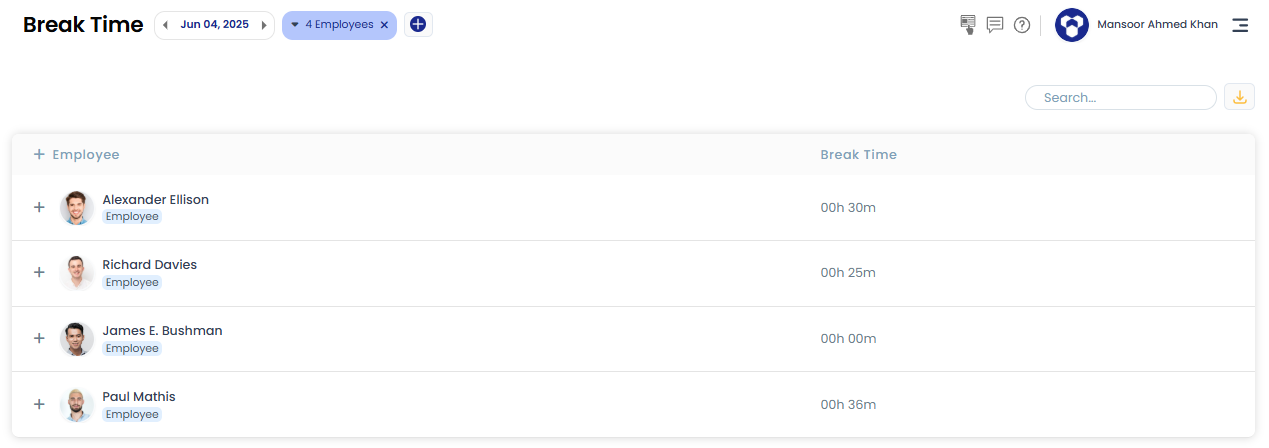The width and height of the screenshot is (1269, 448).
Task: Download the break time report
Action: pyautogui.click(x=1240, y=97)
